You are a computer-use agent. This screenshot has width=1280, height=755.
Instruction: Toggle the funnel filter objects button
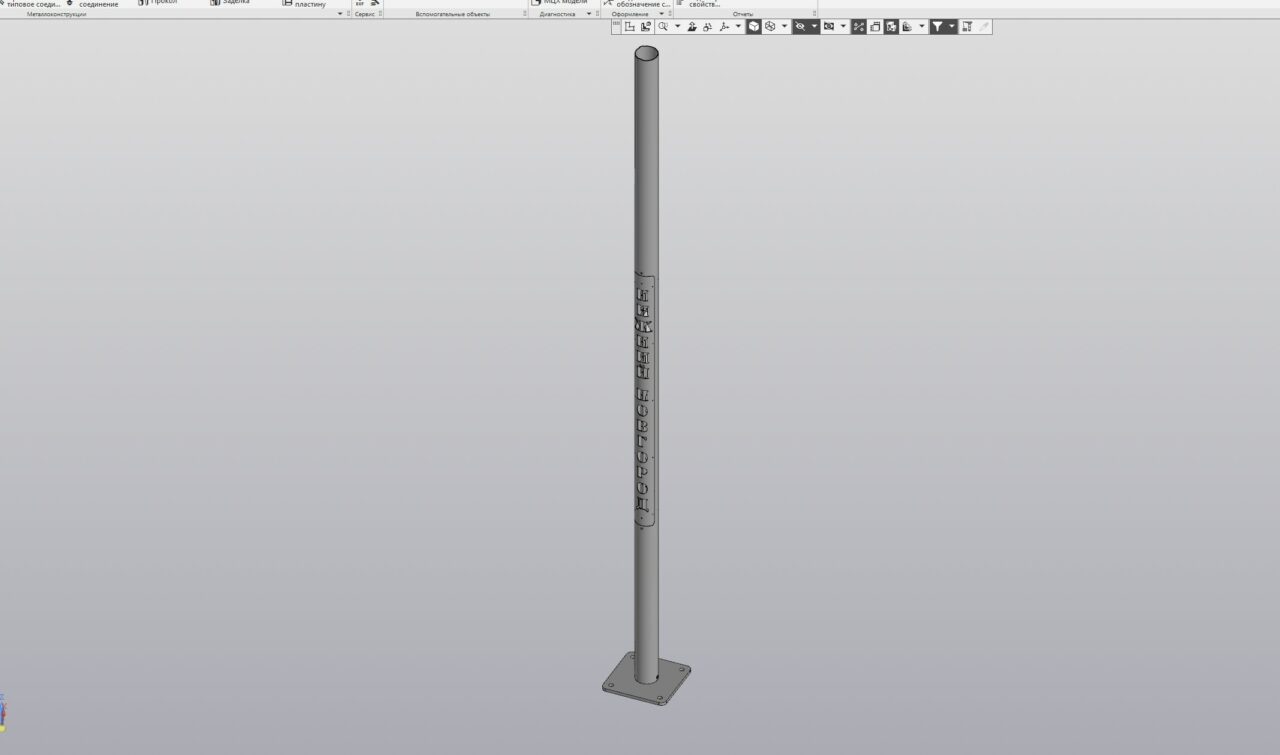pos(937,27)
